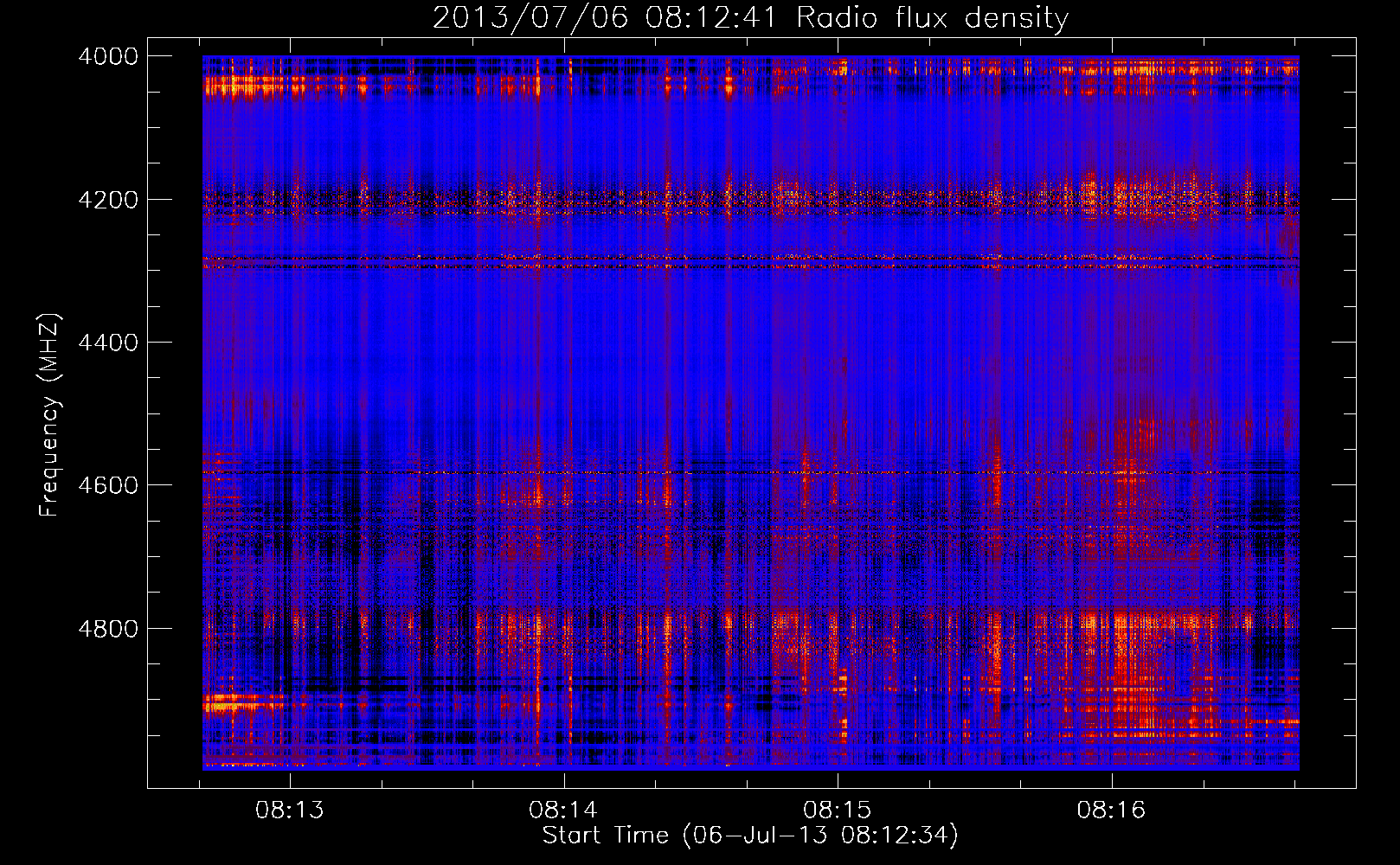Click the 08:16 time axis label
Image resolution: width=1400 pixels, height=865 pixels.
1111,810
